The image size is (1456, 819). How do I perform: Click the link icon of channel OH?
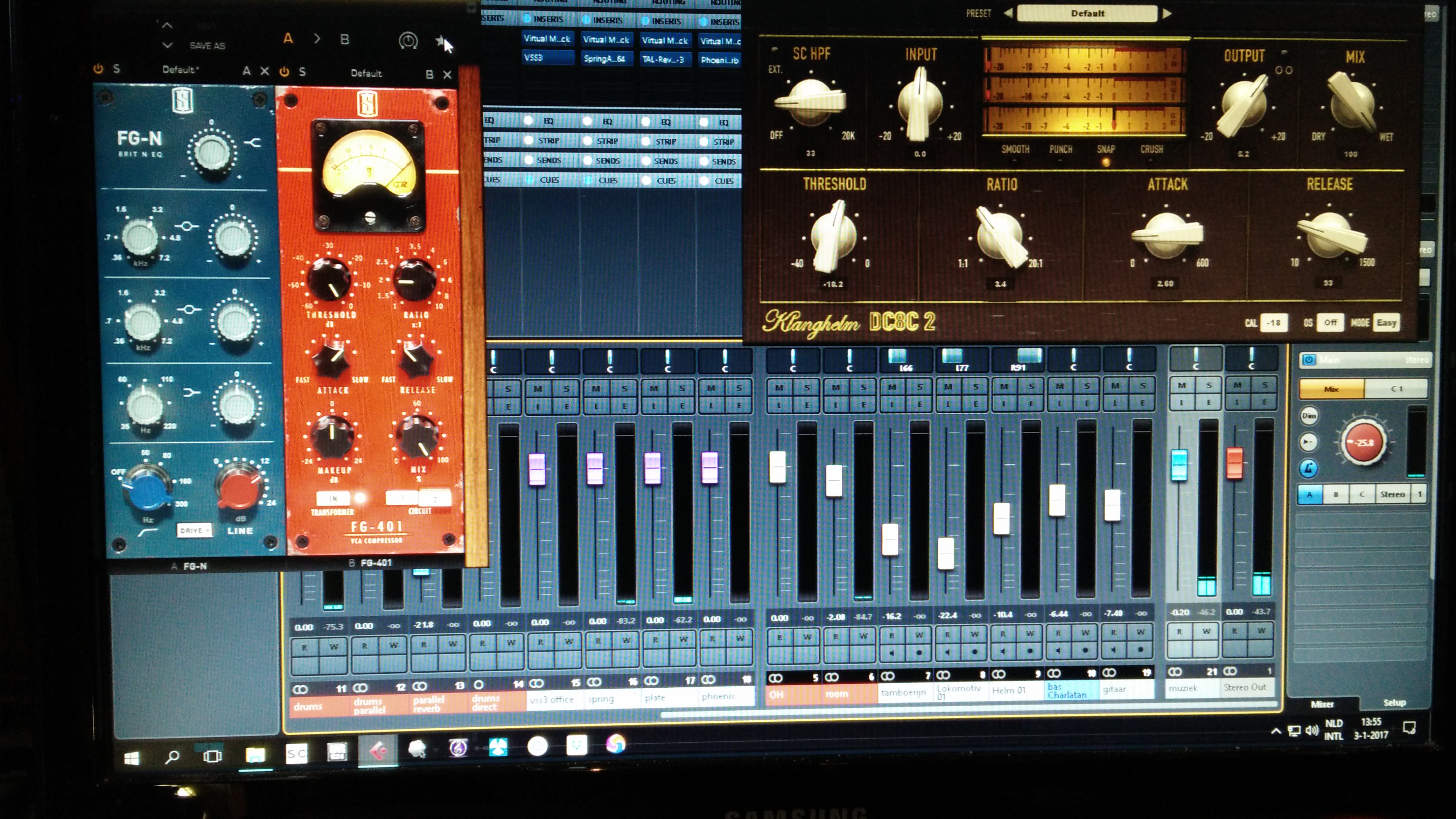pyautogui.click(x=776, y=678)
